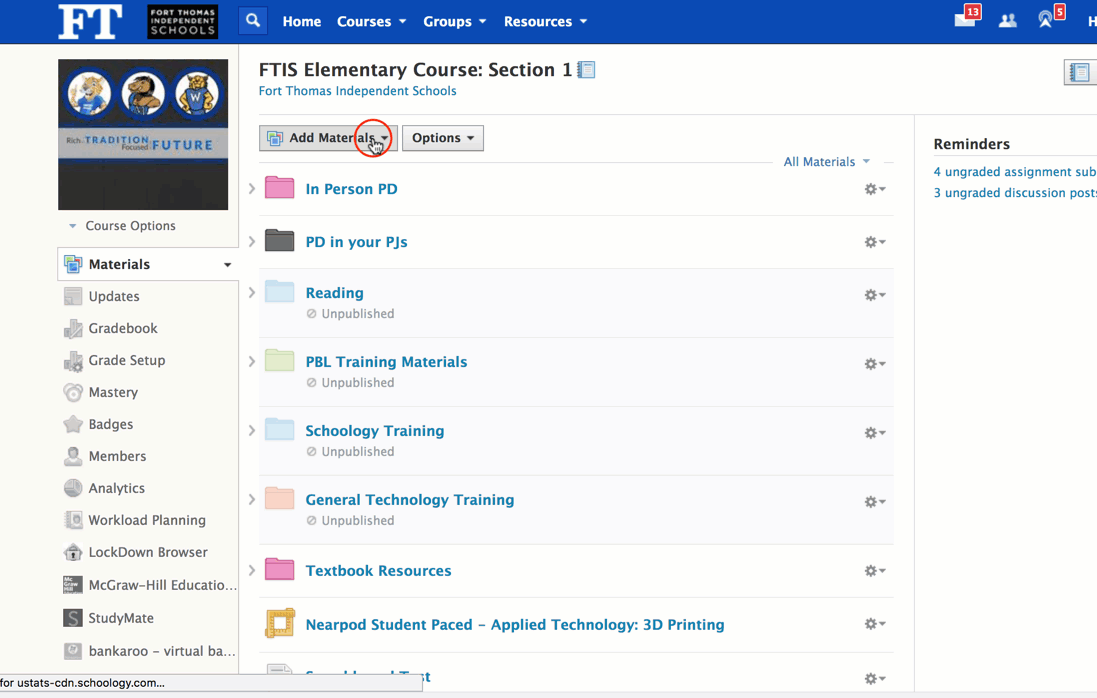Expand the General Technology Training chevron
The width and height of the screenshot is (1097, 698).
(x=252, y=499)
